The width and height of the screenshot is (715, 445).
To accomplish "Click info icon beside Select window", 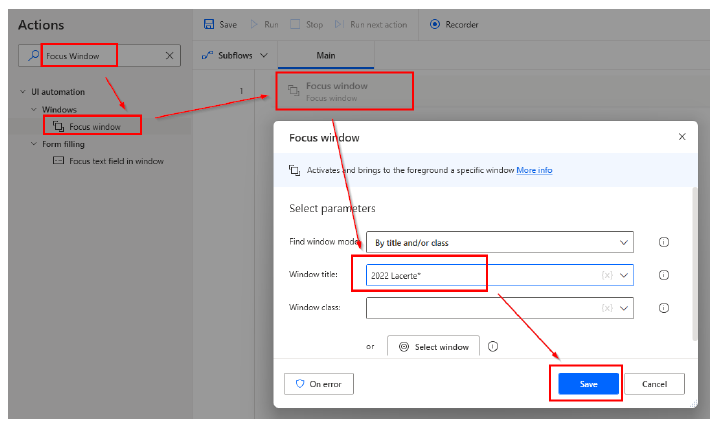I will click(x=493, y=347).
